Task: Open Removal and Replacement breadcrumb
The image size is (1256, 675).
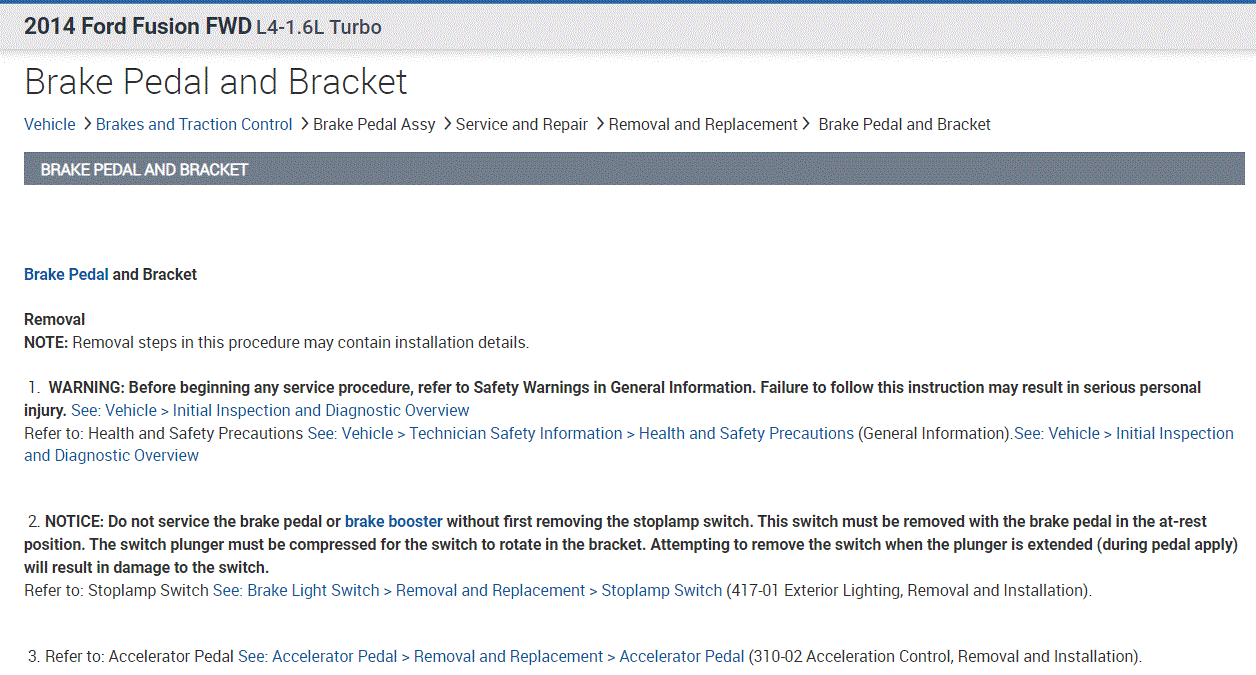Action: (x=703, y=125)
